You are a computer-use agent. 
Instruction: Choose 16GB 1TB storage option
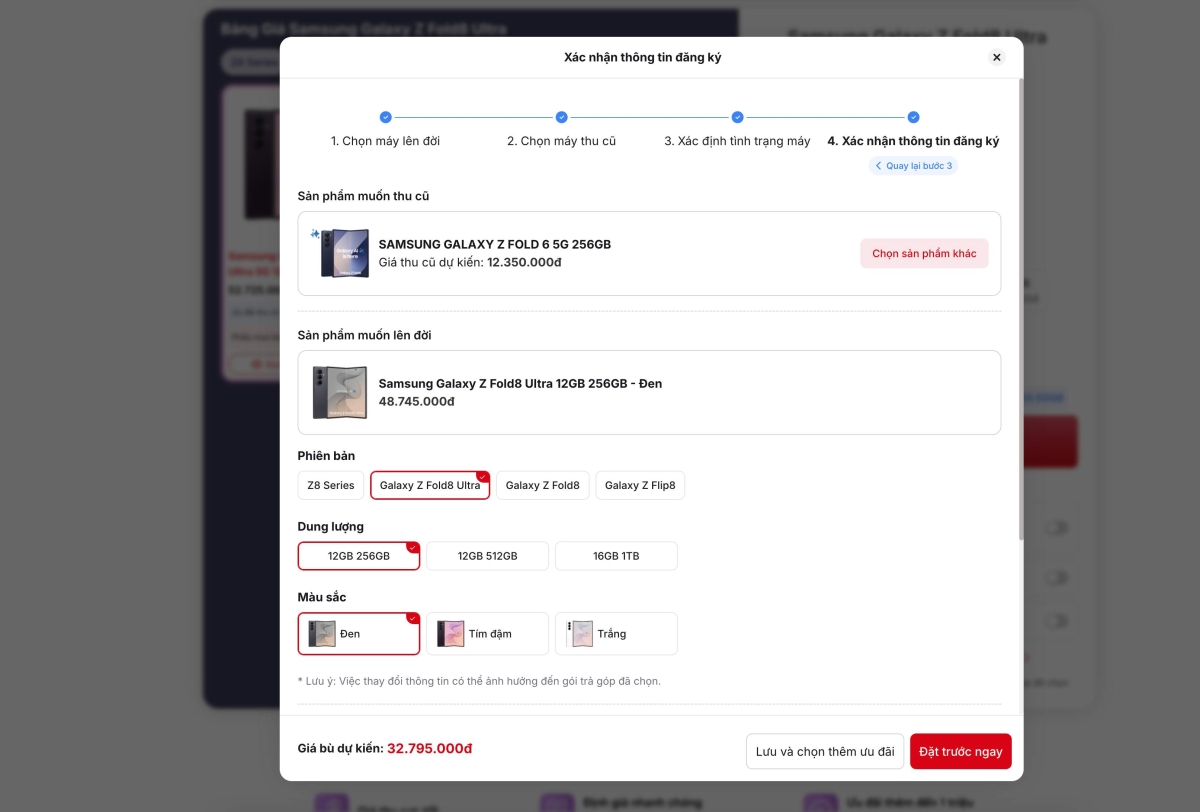[x=616, y=556]
